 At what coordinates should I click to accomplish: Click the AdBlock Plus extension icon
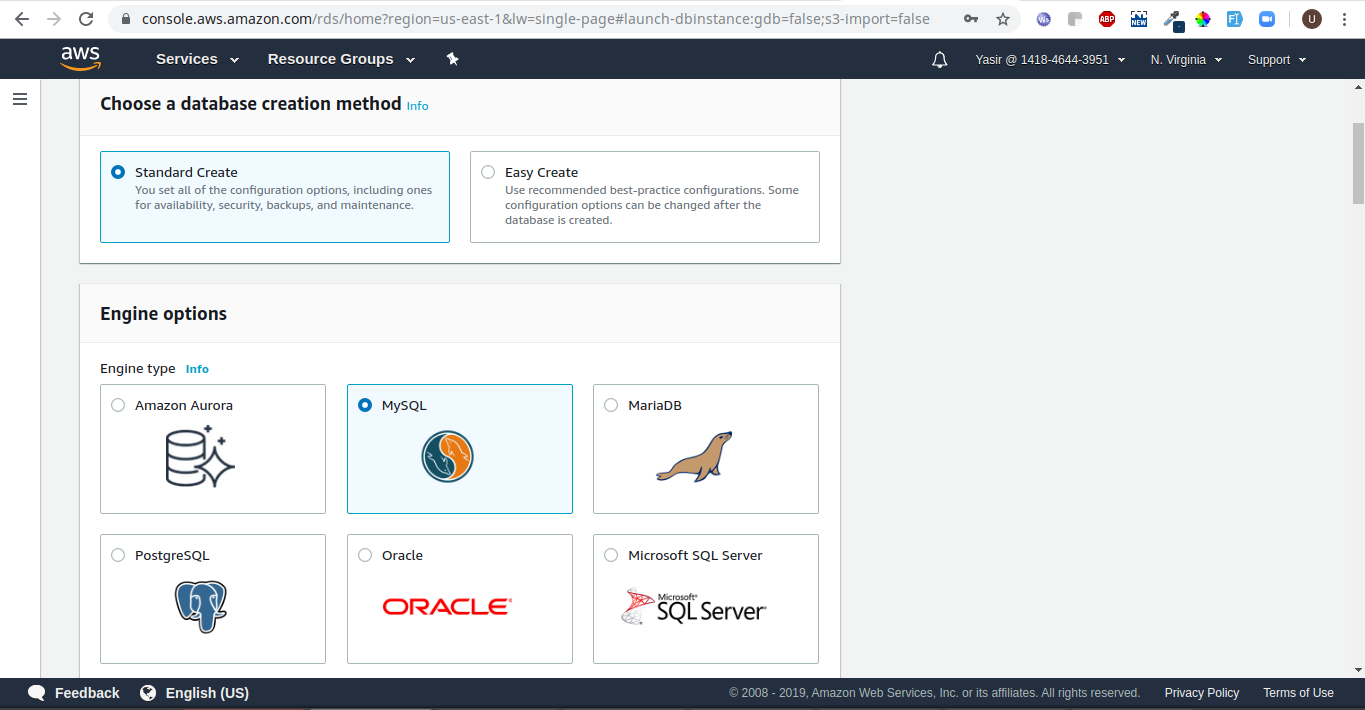[1107, 19]
